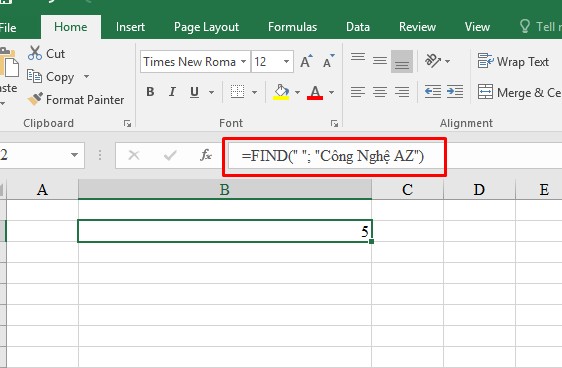The height and width of the screenshot is (368, 562).
Task: Open Clipboard dialog launcher
Action: (127, 124)
